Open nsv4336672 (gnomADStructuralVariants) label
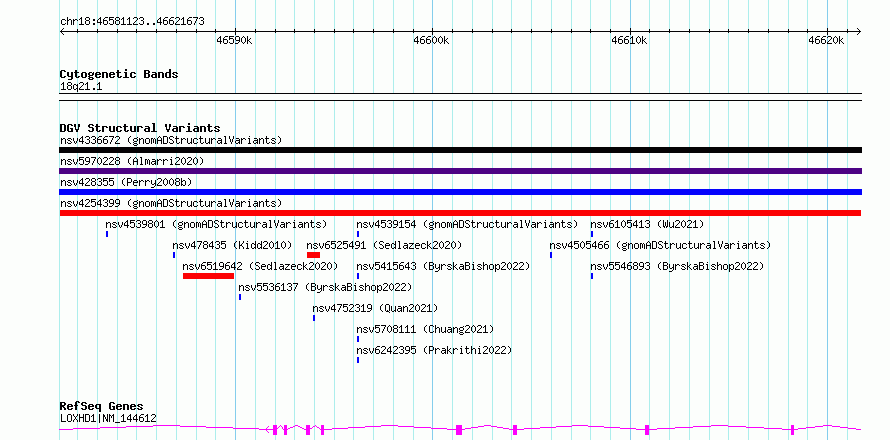Viewport: 890px width, 440px height. [x=171, y=140]
